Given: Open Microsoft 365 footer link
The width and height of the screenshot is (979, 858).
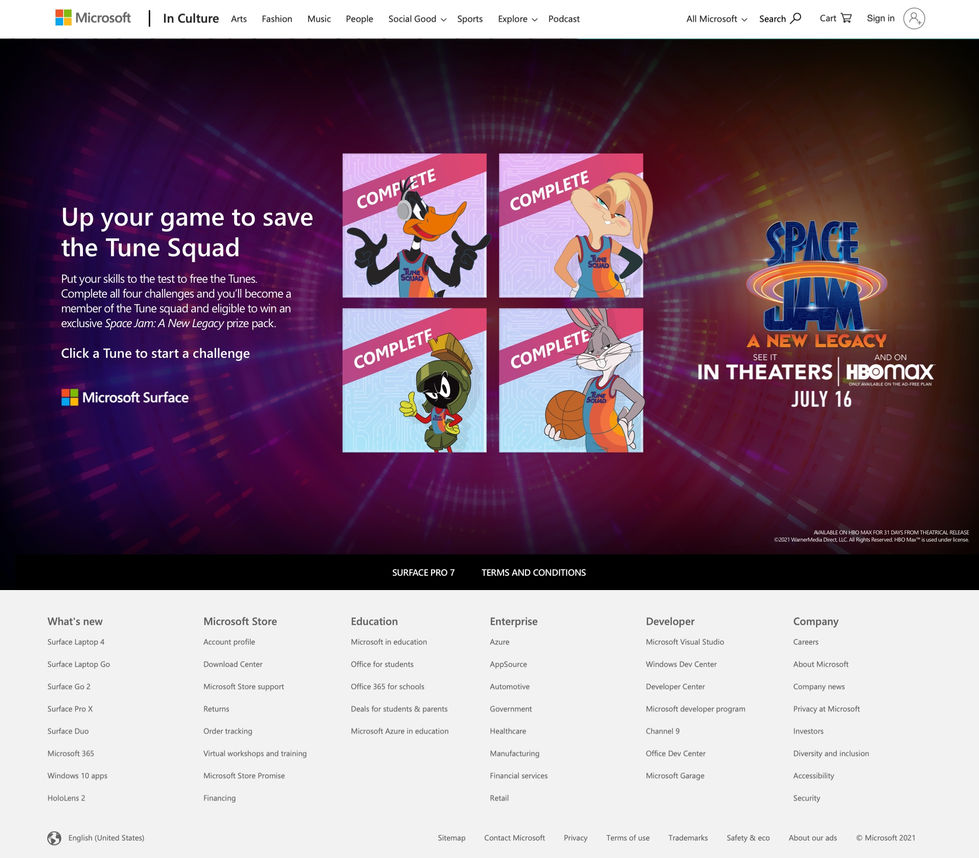Looking at the screenshot, I should [x=71, y=754].
